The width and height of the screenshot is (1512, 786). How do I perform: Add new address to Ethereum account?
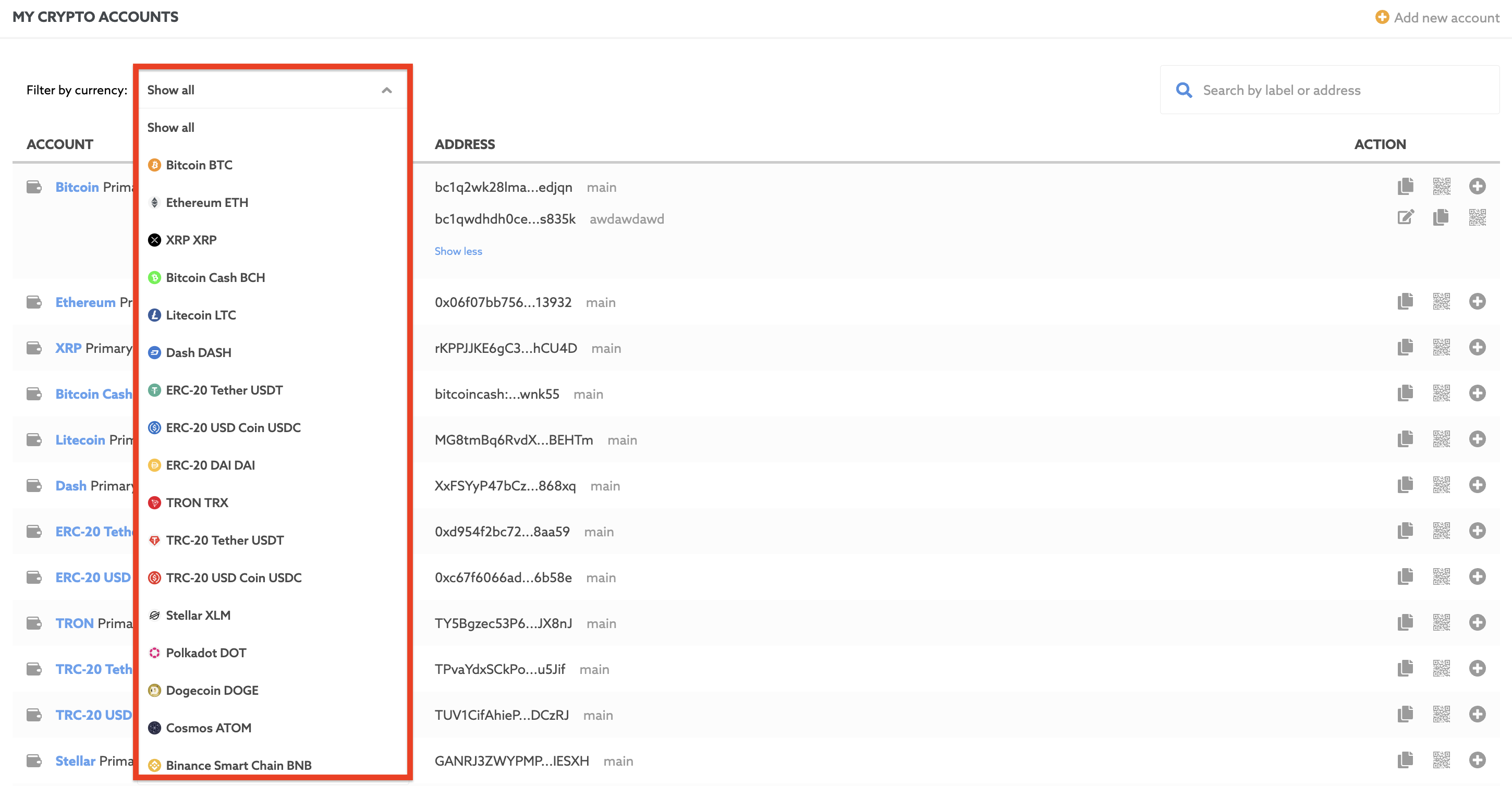click(1478, 301)
